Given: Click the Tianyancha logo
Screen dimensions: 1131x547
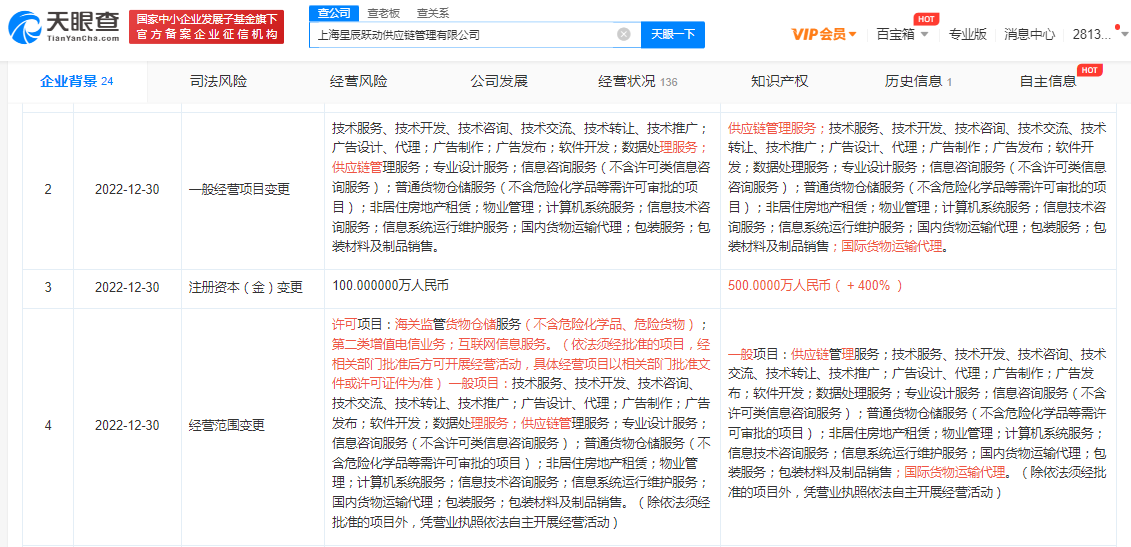Looking at the screenshot, I should (x=64, y=27).
